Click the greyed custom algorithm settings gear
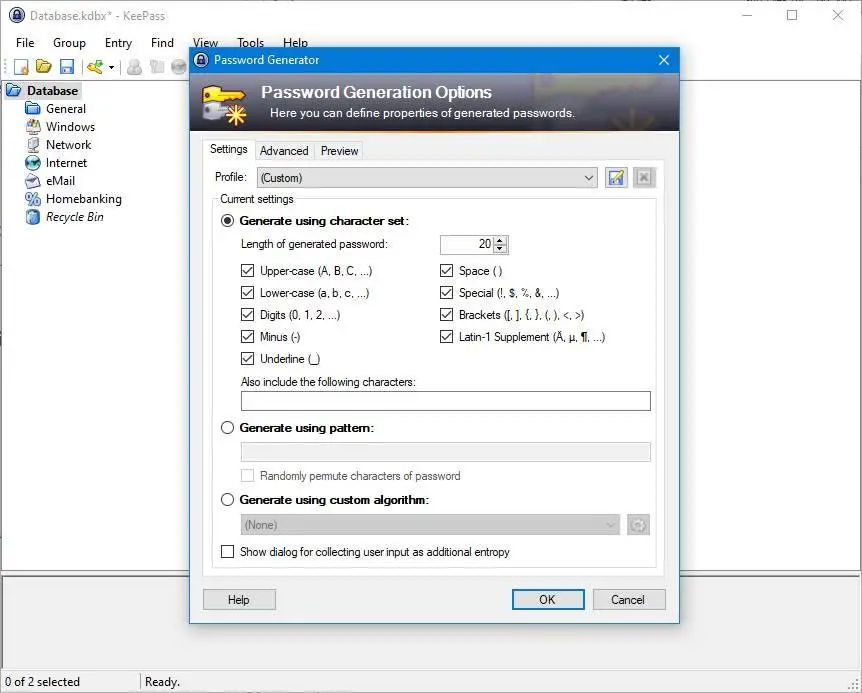862x693 pixels. point(638,525)
